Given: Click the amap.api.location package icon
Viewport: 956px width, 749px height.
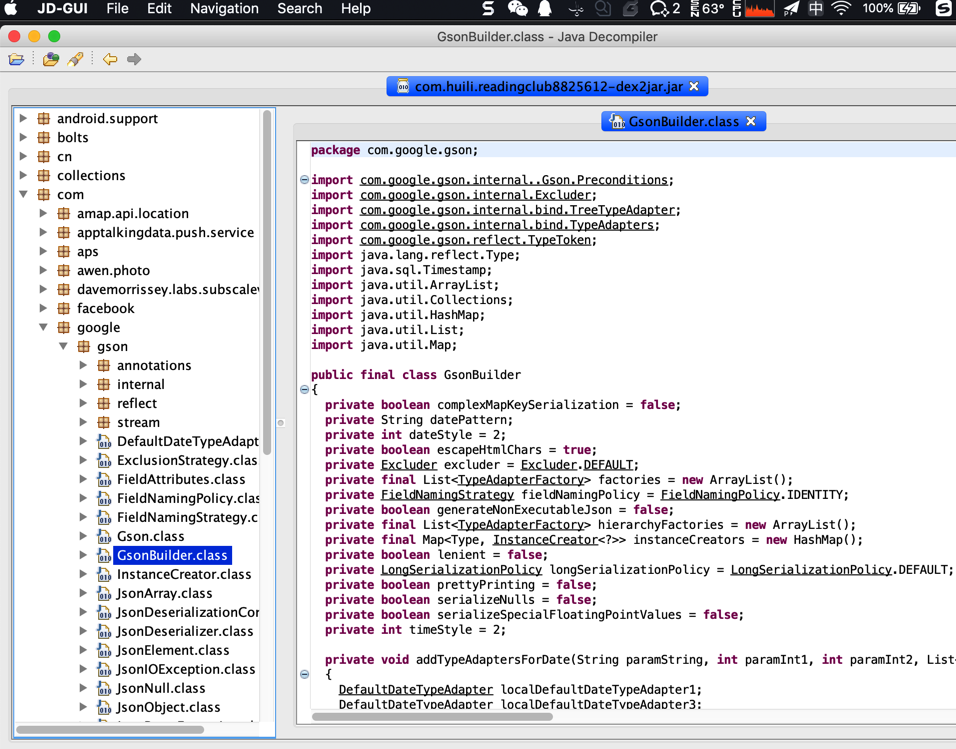Looking at the screenshot, I should pyautogui.click(x=63, y=213).
